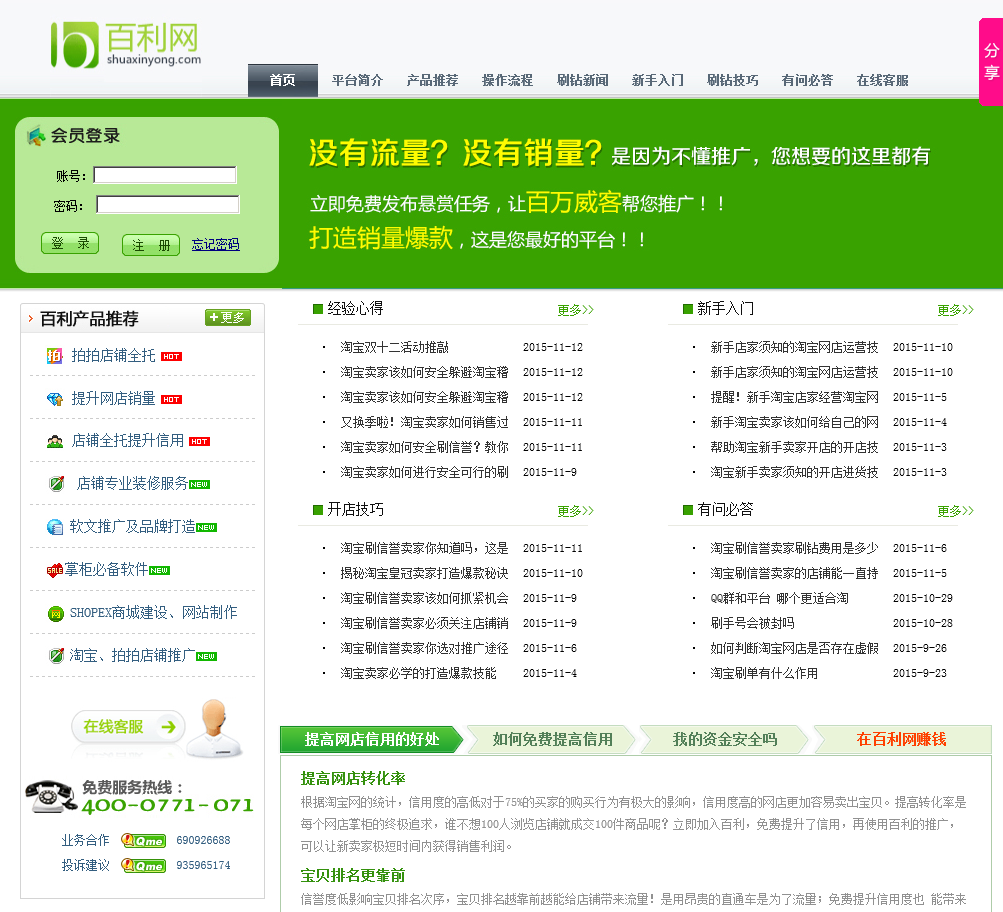Click the 账号 input field
Image resolution: width=1003 pixels, height=912 pixels.
click(x=165, y=175)
